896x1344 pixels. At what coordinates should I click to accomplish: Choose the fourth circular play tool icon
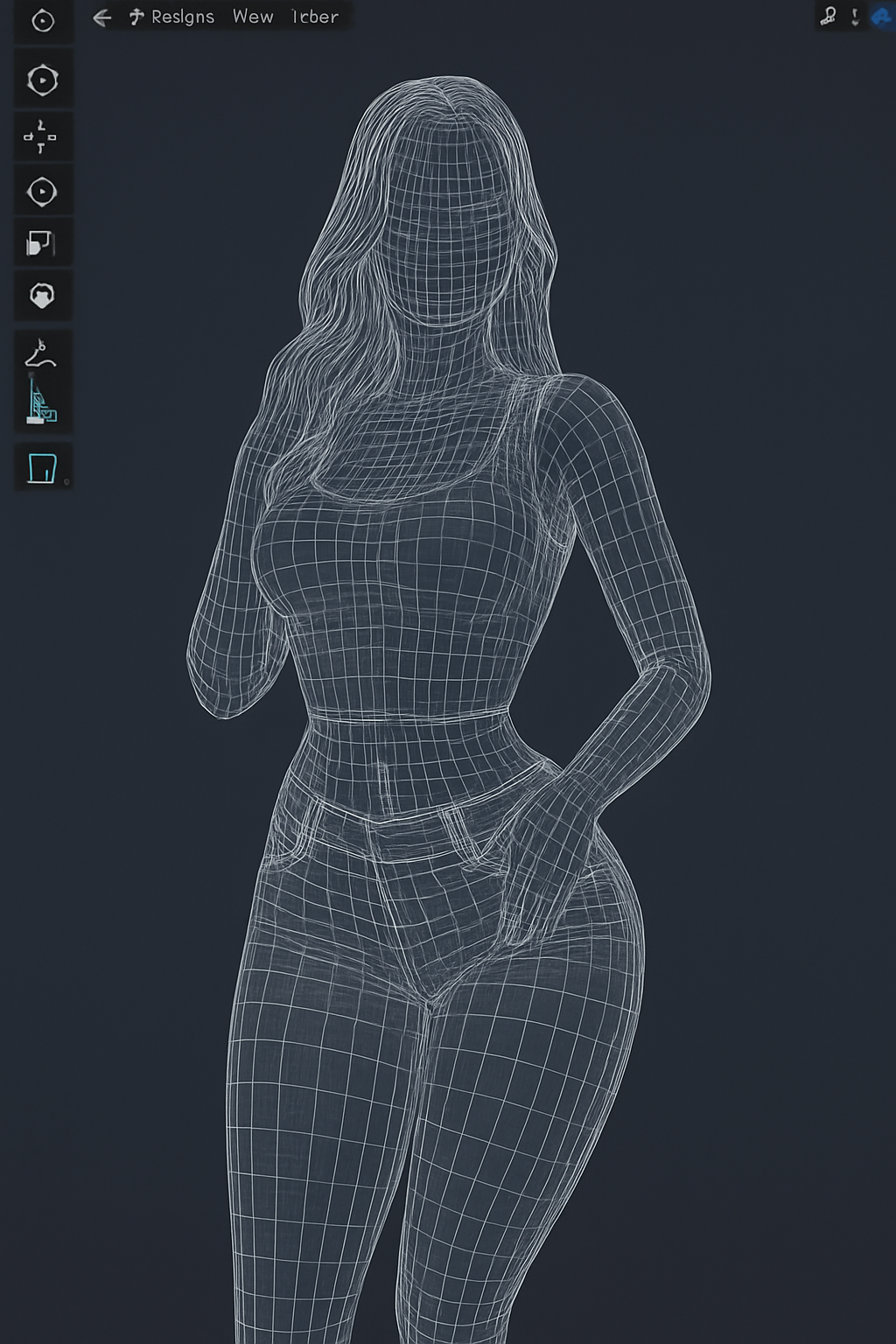click(x=41, y=191)
